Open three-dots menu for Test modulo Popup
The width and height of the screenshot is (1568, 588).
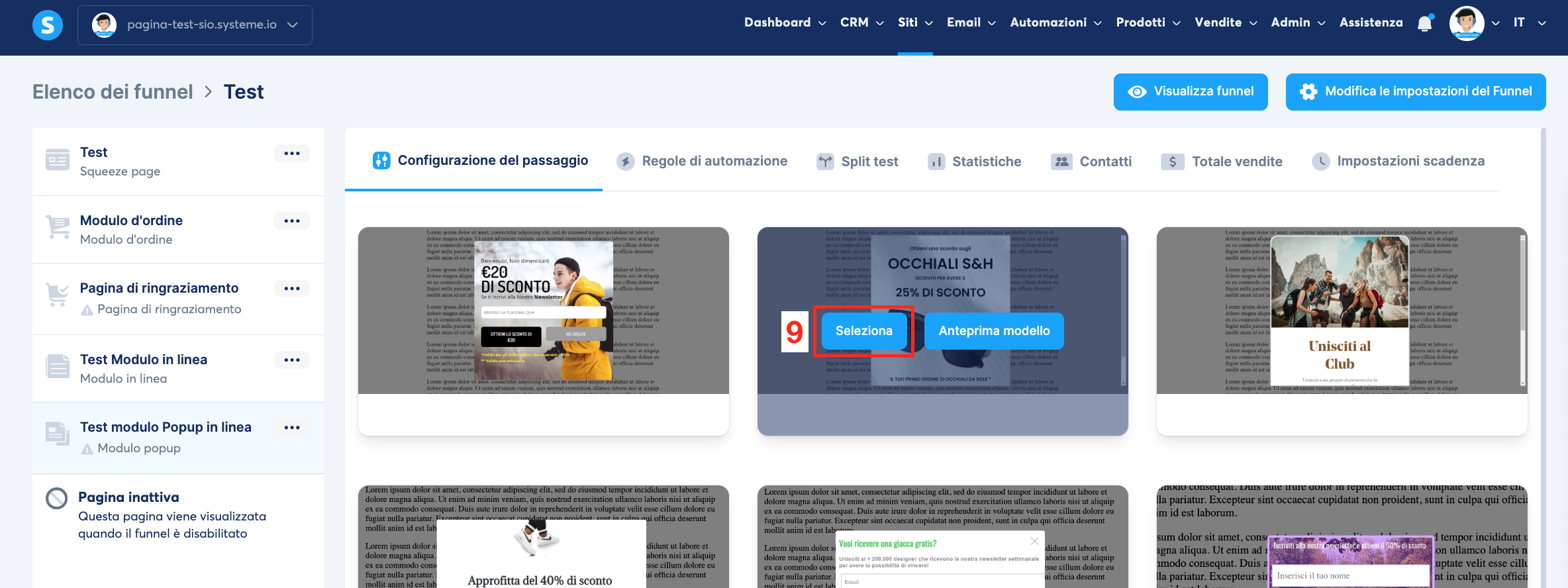292,427
